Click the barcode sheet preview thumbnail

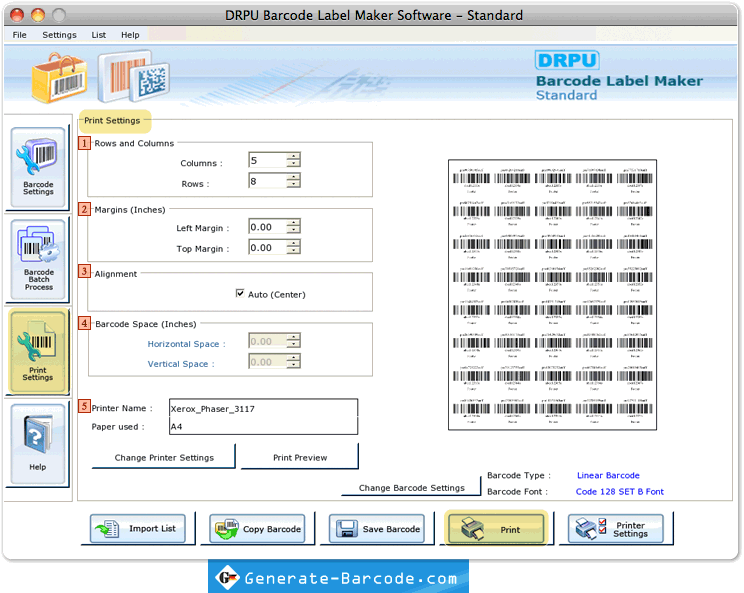pyautogui.click(x=552, y=295)
